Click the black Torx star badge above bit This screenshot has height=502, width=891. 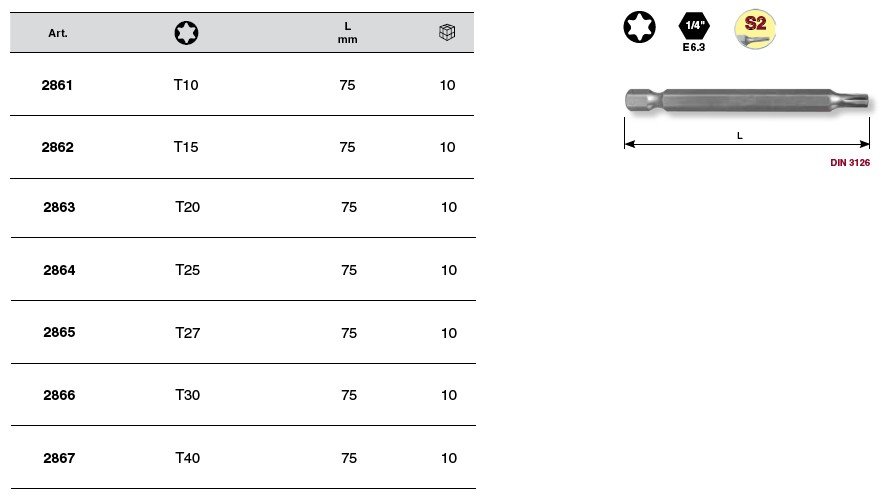[x=641, y=27]
